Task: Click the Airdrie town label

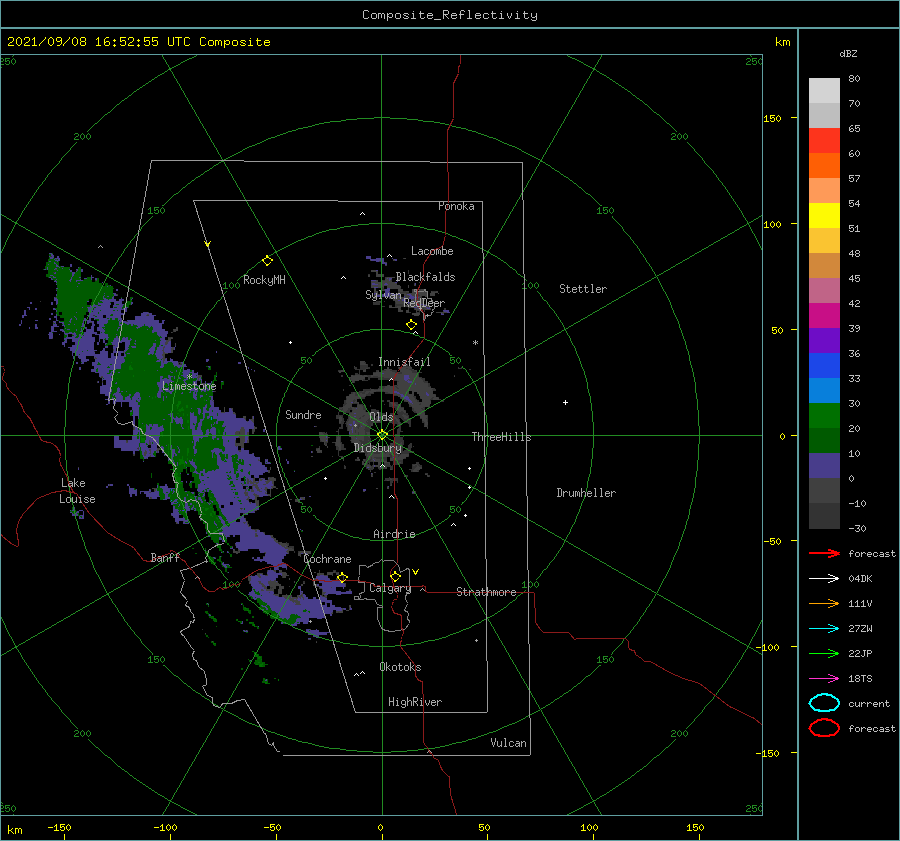Action: coord(394,534)
